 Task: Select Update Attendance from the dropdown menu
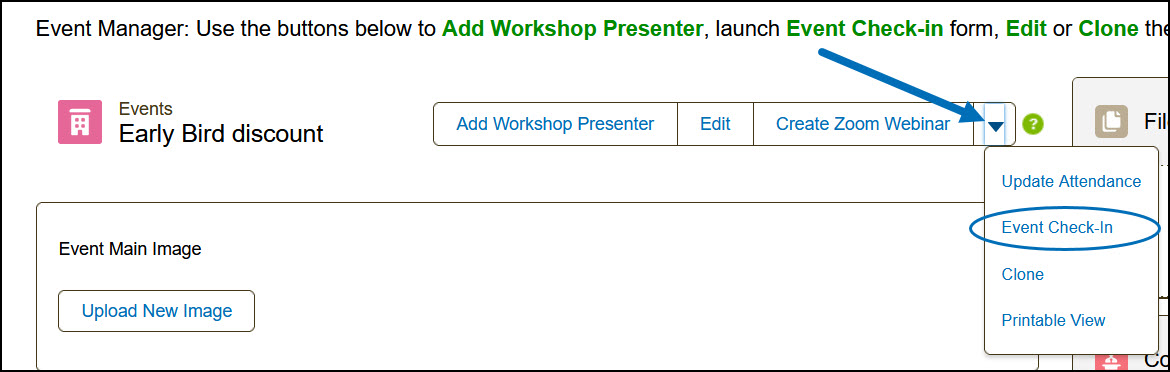click(1071, 182)
